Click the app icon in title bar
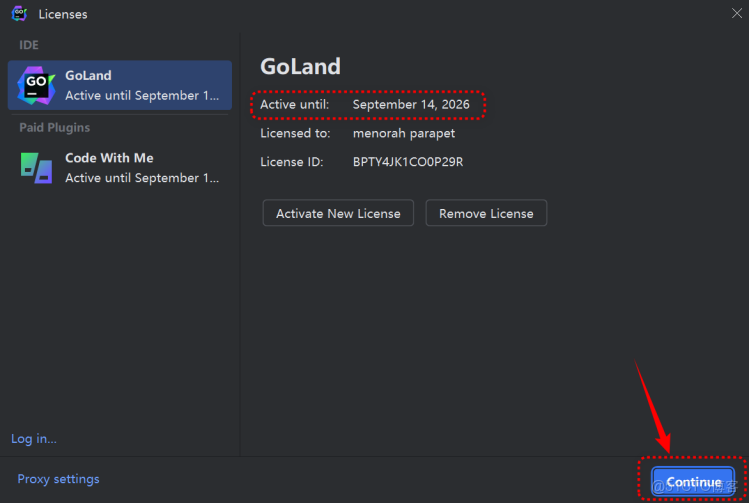The width and height of the screenshot is (750, 504). (19, 14)
